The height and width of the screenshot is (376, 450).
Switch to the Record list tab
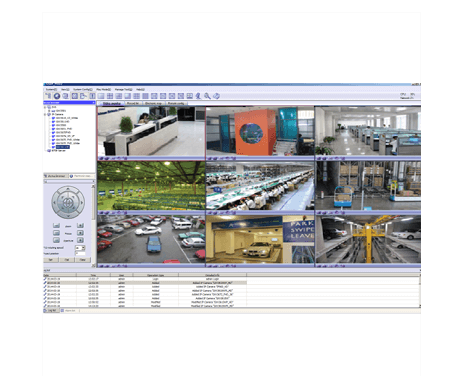click(133, 104)
